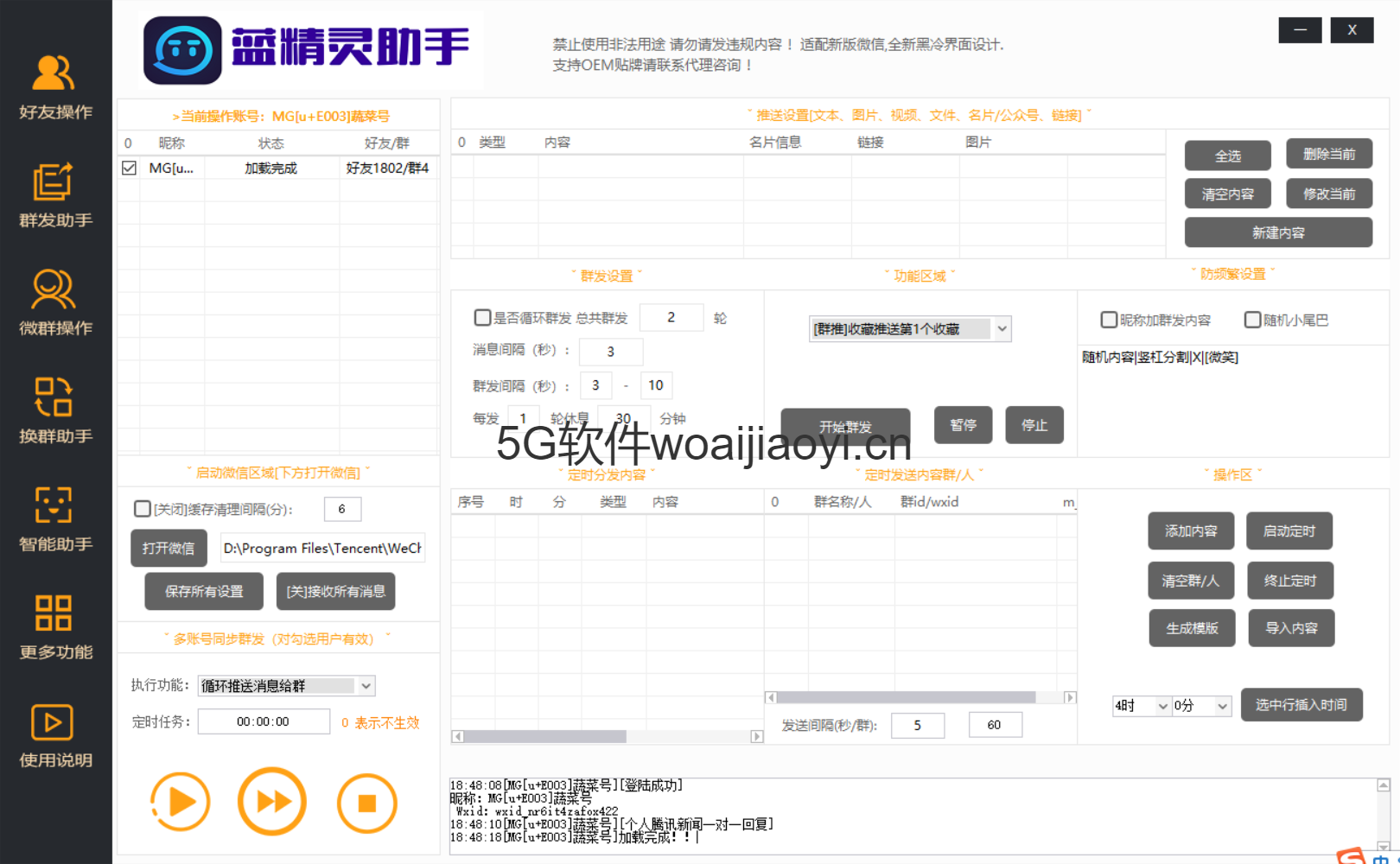Toggle 昵称加群发内容 checkbox
Image resolution: width=1400 pixels, height=864 pixels.
pos(1108,320)
